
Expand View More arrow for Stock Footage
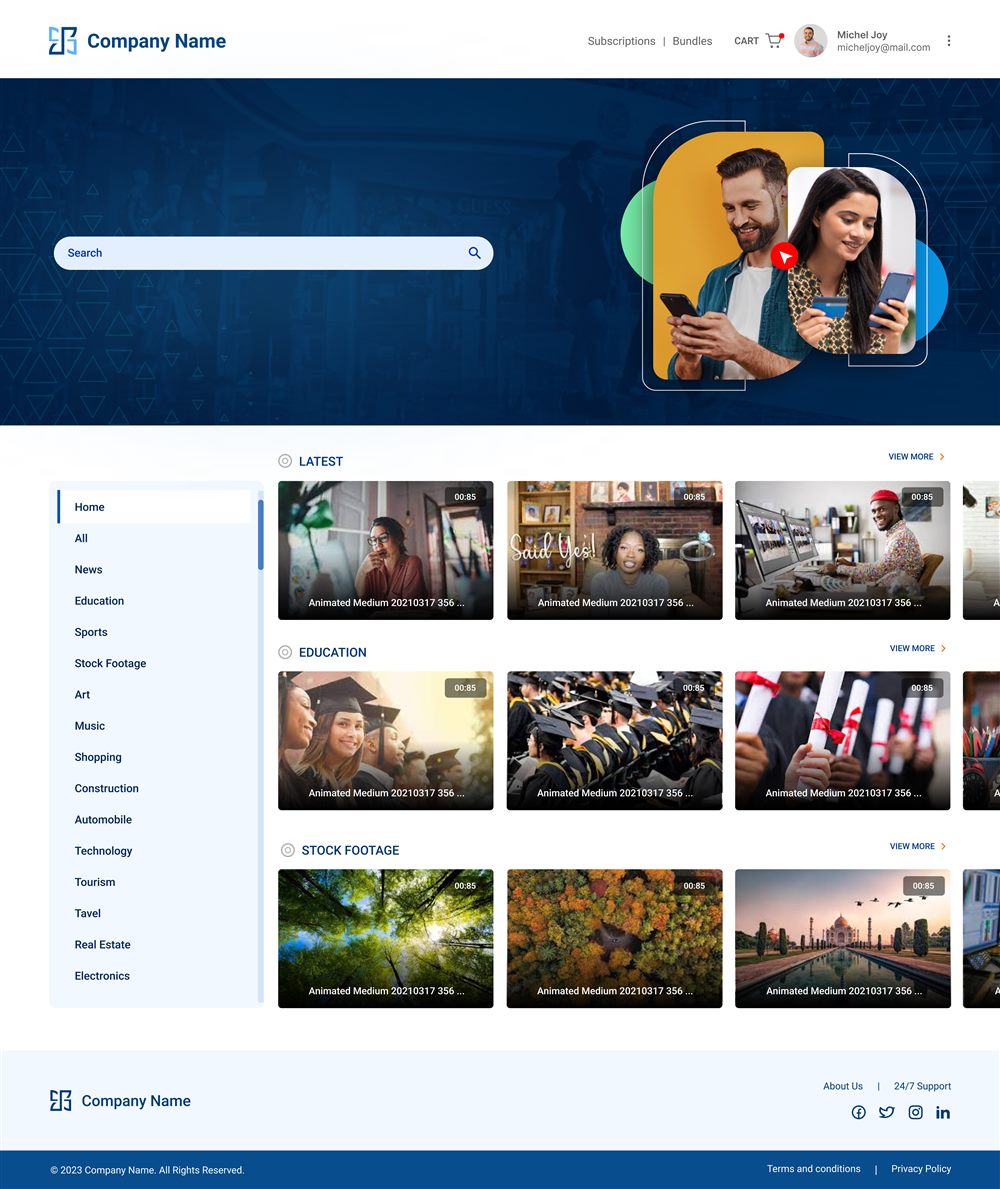click(943, 846)
